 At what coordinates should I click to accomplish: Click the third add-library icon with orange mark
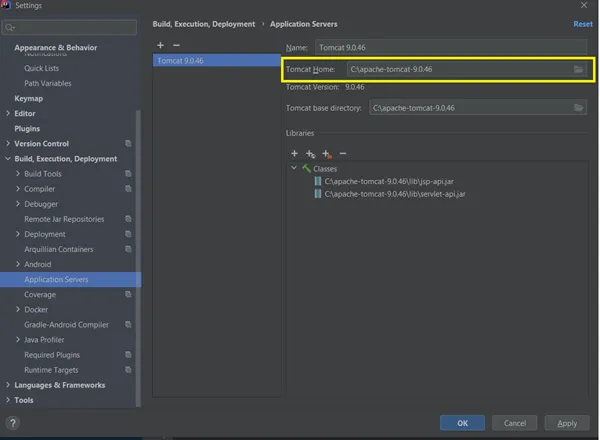click(x=327, y=154)
